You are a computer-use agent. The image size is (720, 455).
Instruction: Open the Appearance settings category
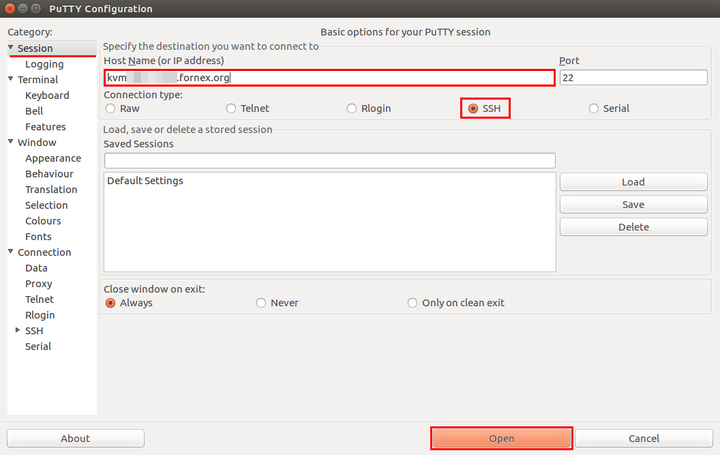coord(53,158)
